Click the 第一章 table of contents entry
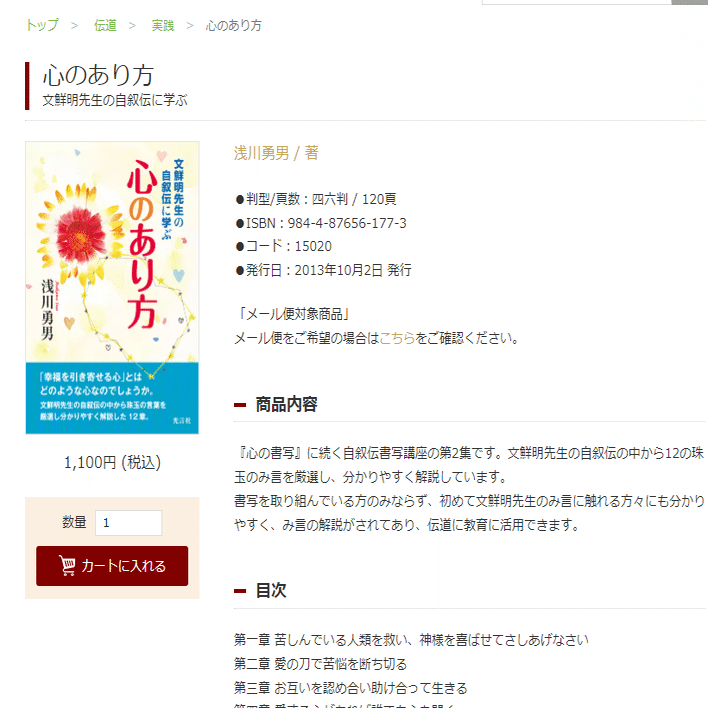708x708 pixels. (x=411, y=640)
